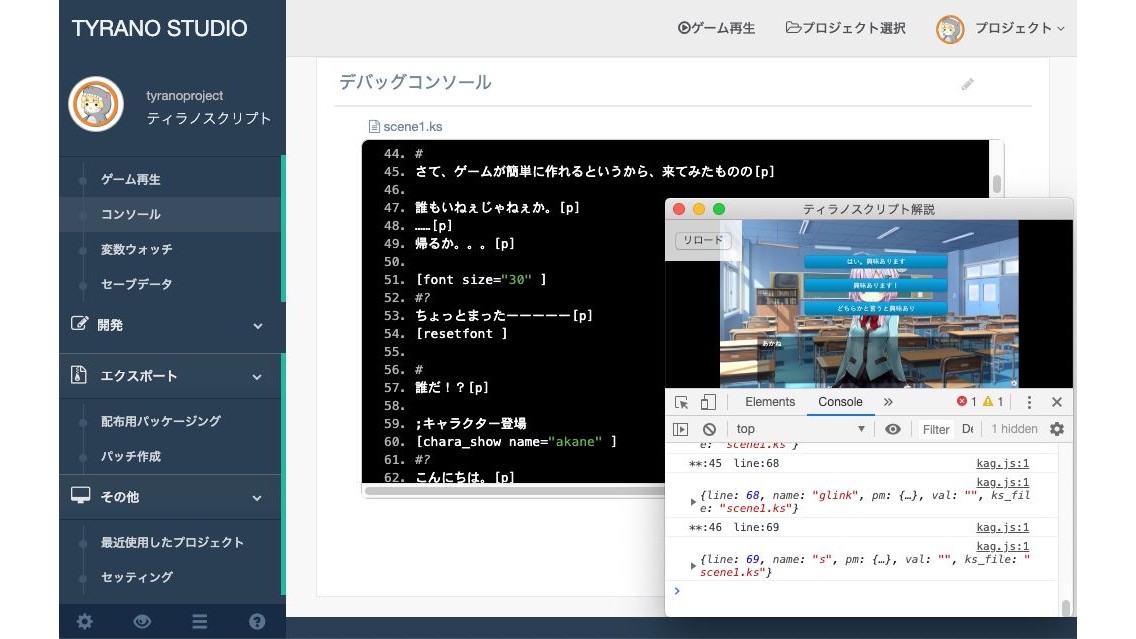Click the pencil edit icon beside デバッグコンソール
The height and width of the screenshot is (639, 1136).
(x=968, y=85)
